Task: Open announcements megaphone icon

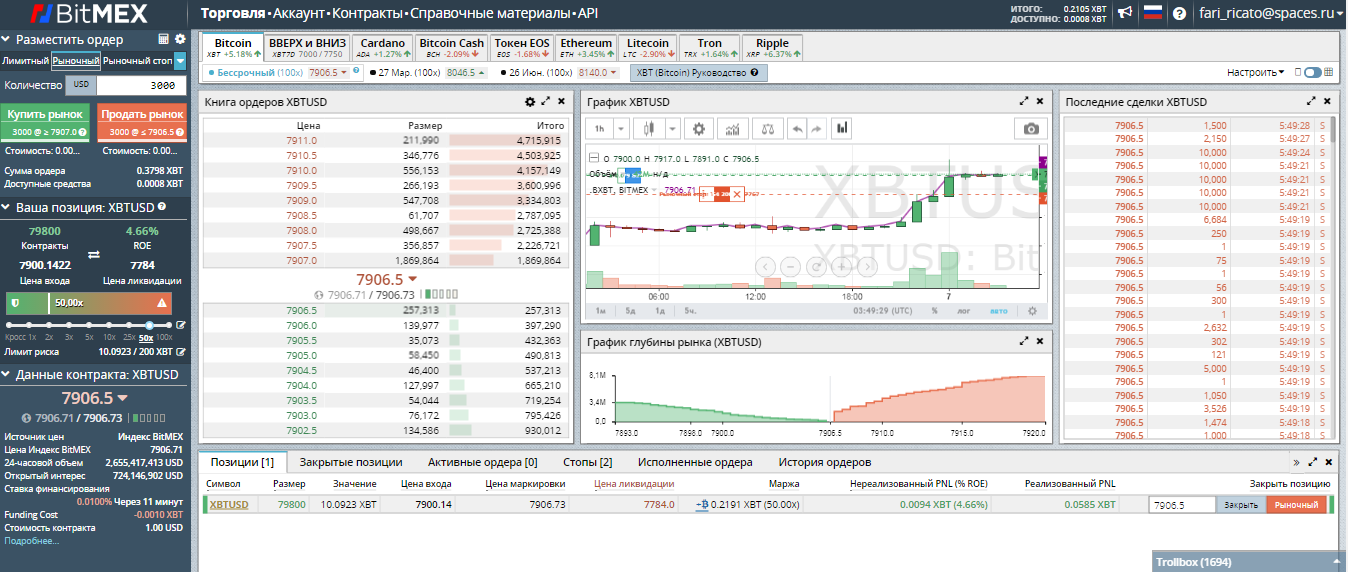Action: (1125, 13)
